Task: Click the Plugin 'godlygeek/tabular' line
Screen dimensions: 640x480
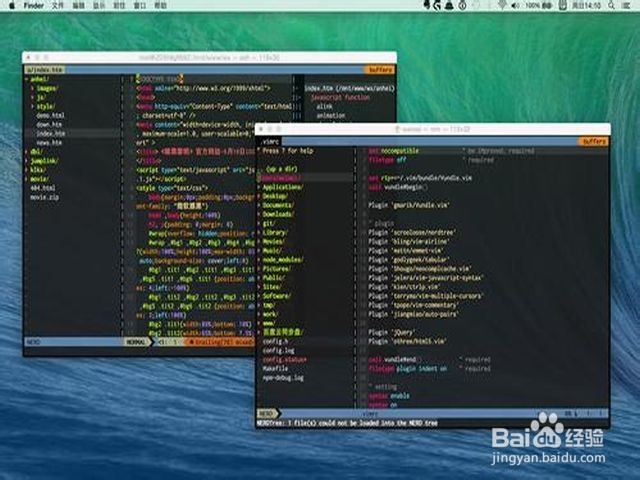Action: pos(409,260)
